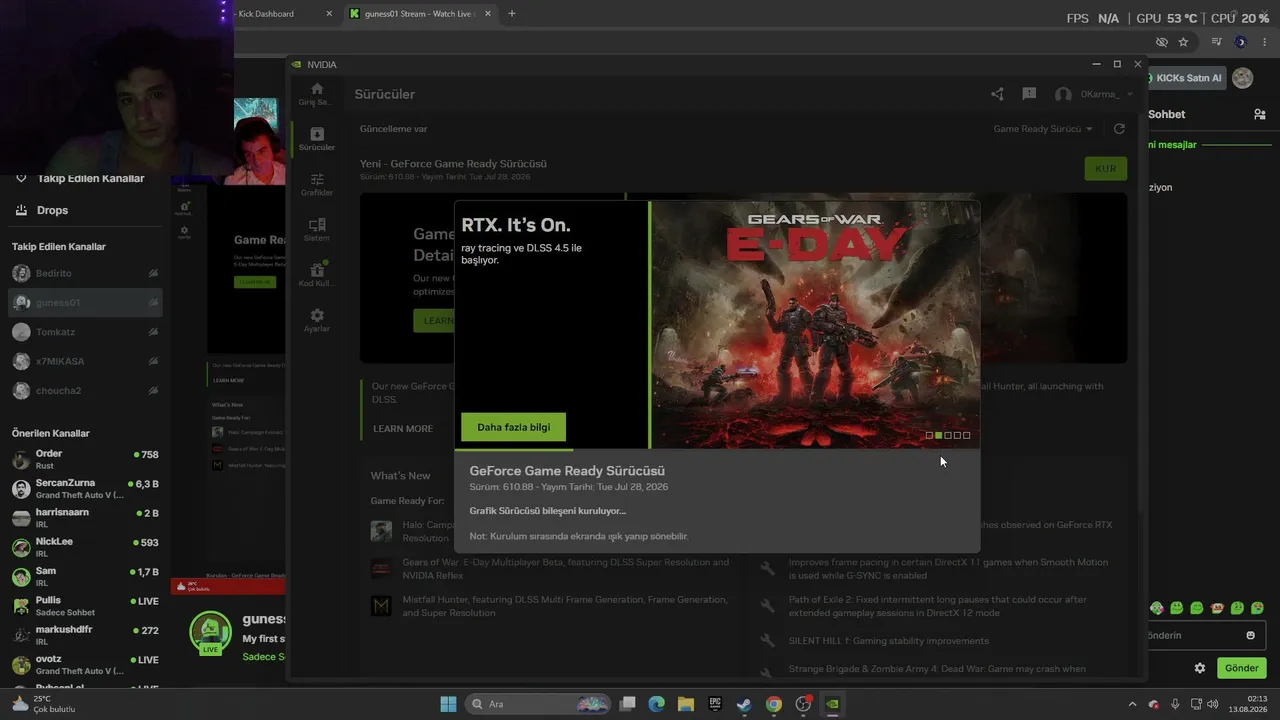Open the recommended channel NickLee
The image size is (1280, 720).
point(85,547)
